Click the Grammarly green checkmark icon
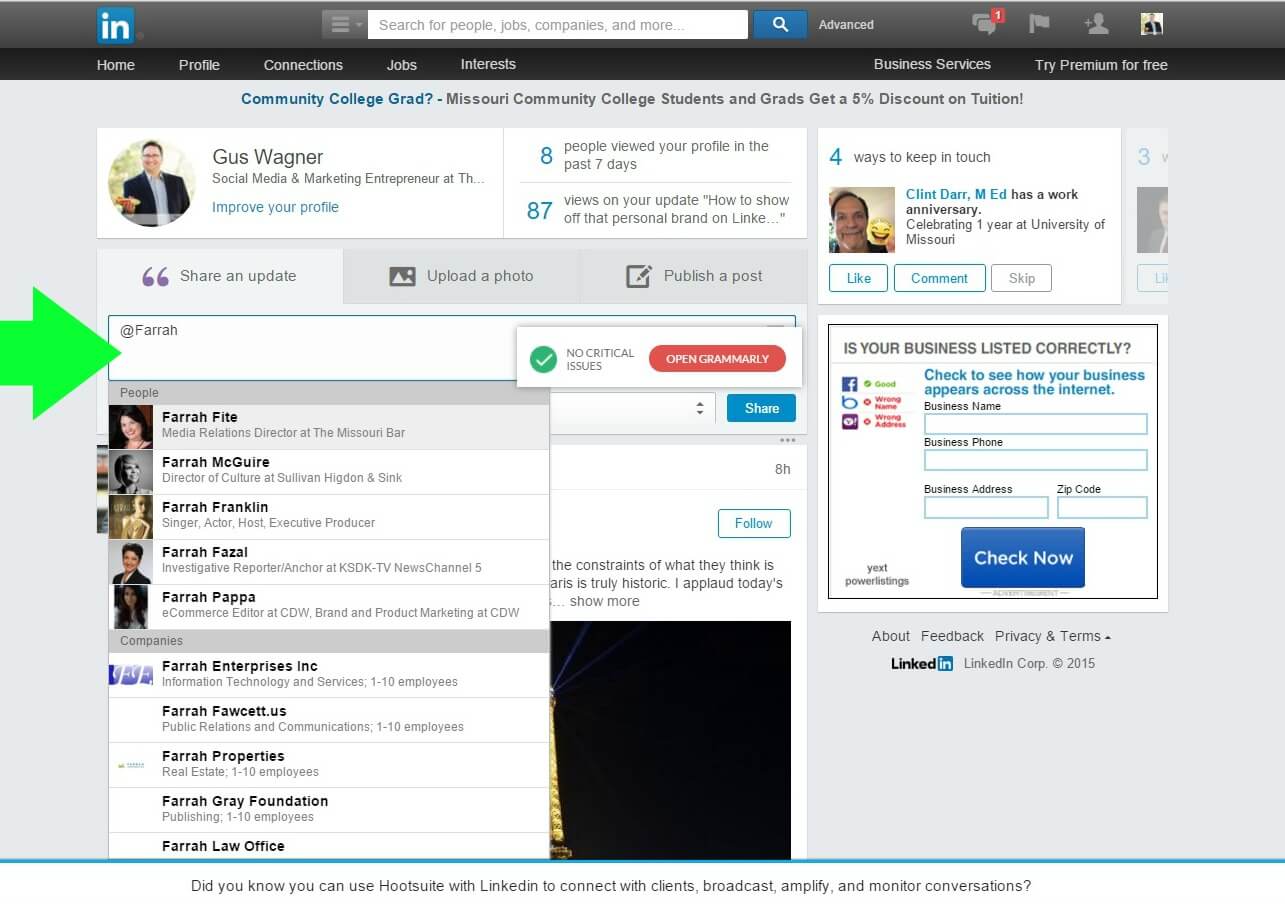Image resolution: width=1285 pixels, height=905 pixels. [543, 359]
